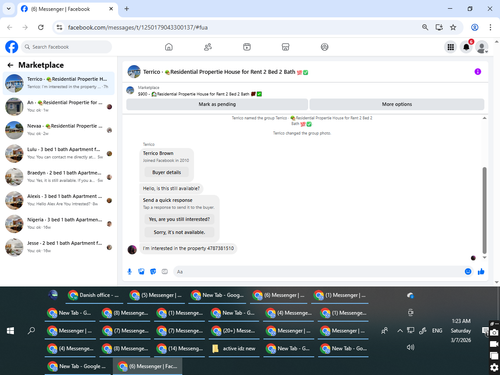Open the Windows Start button

click(x=10, y=331)
